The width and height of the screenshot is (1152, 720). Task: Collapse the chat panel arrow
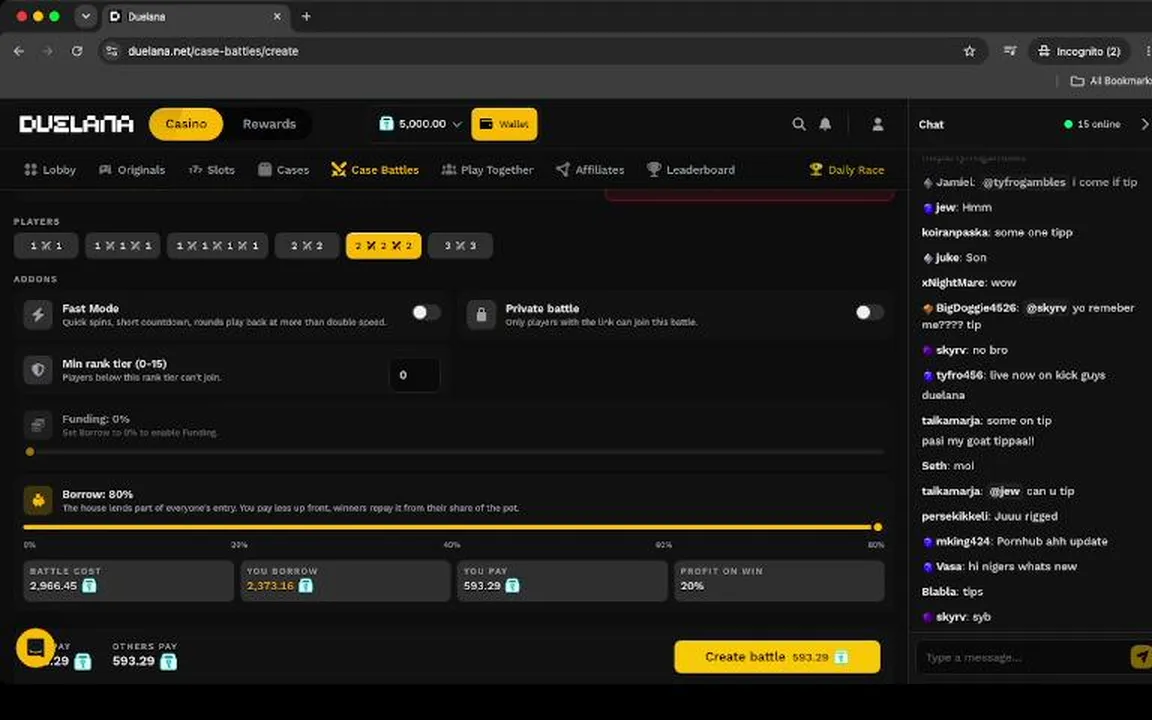[x=1144, y=124]
